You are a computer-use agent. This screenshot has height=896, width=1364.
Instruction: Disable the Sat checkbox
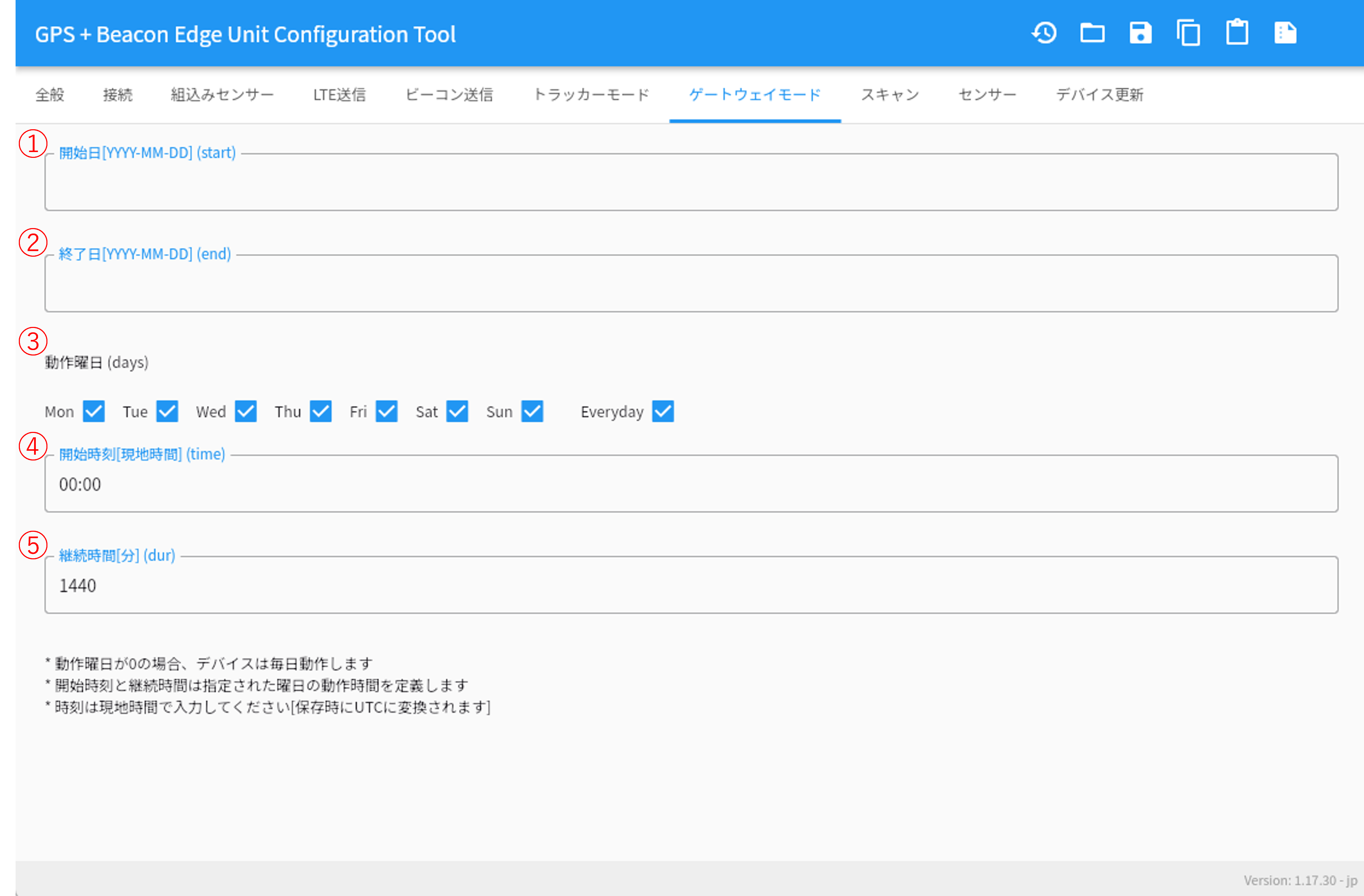coord(457,411)
